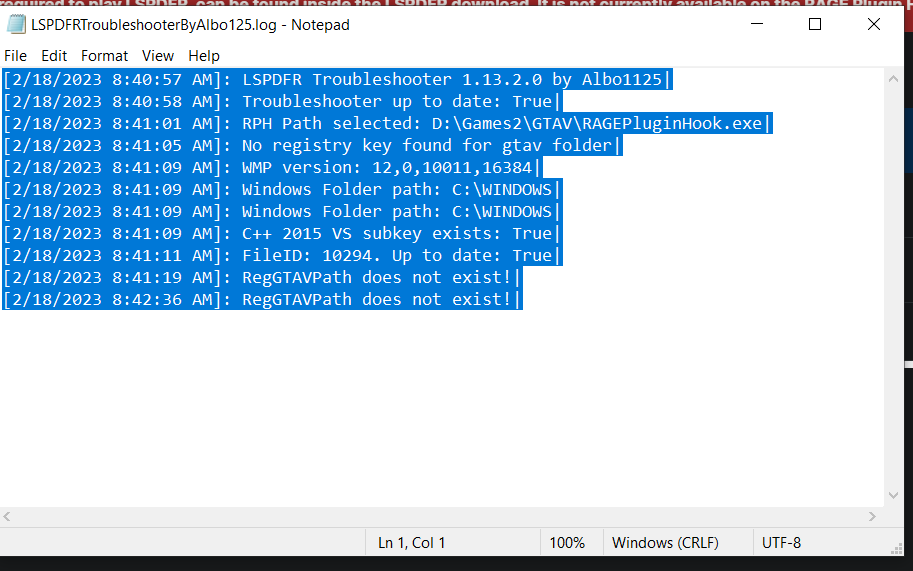913x571 pixels.
Task: Click the Notepad icon in title bar
Action: 16,24
